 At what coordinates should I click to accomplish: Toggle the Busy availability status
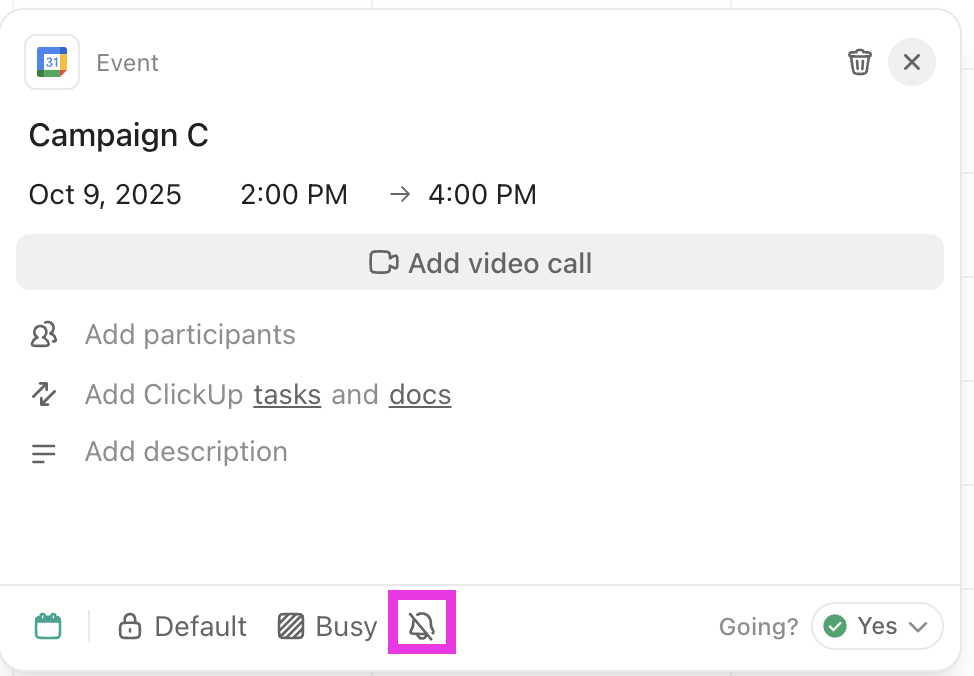coord(327,625)
